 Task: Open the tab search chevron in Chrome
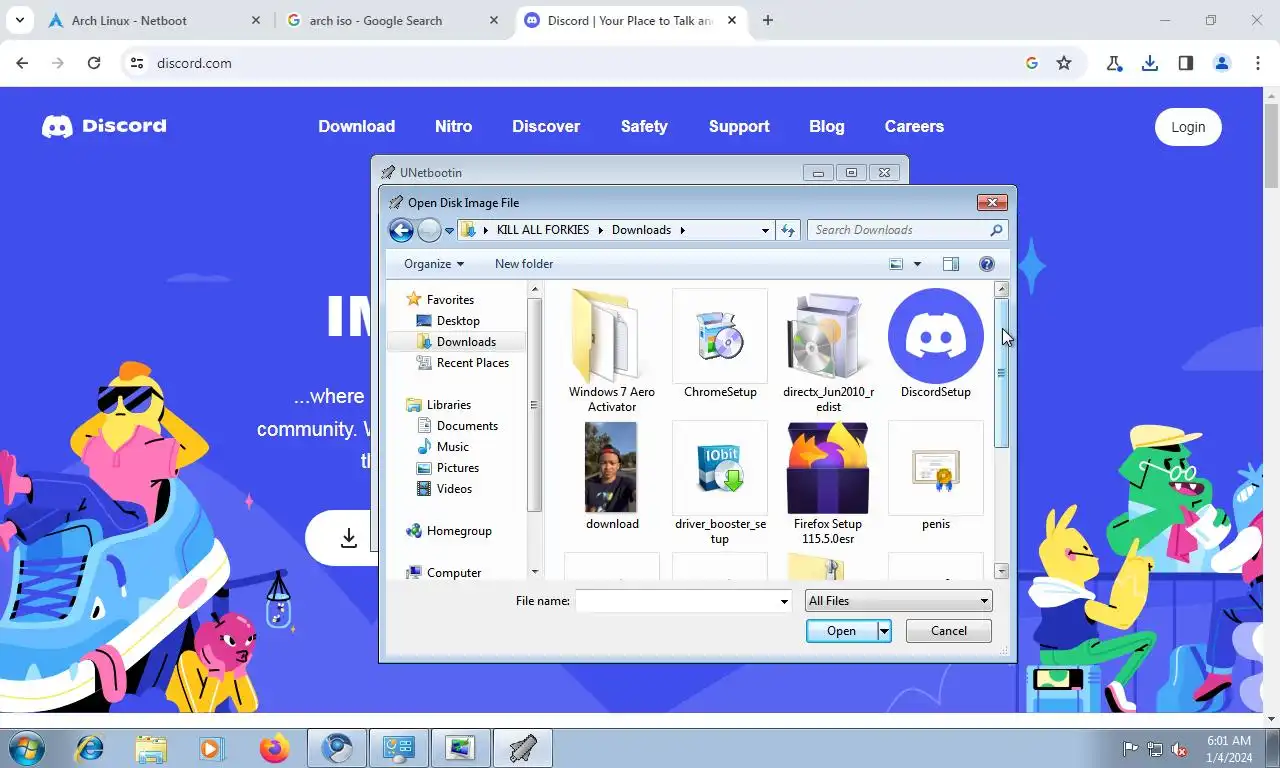[x=19, y=20]
